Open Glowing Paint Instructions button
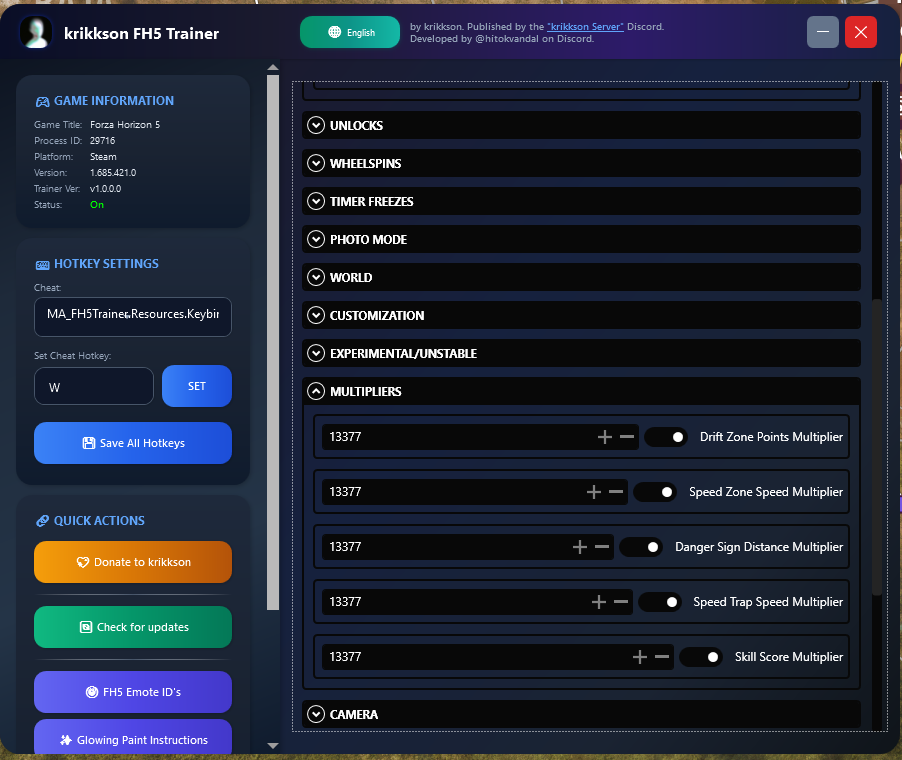Screen dimensions: 902x760 [x=133, y=738]
